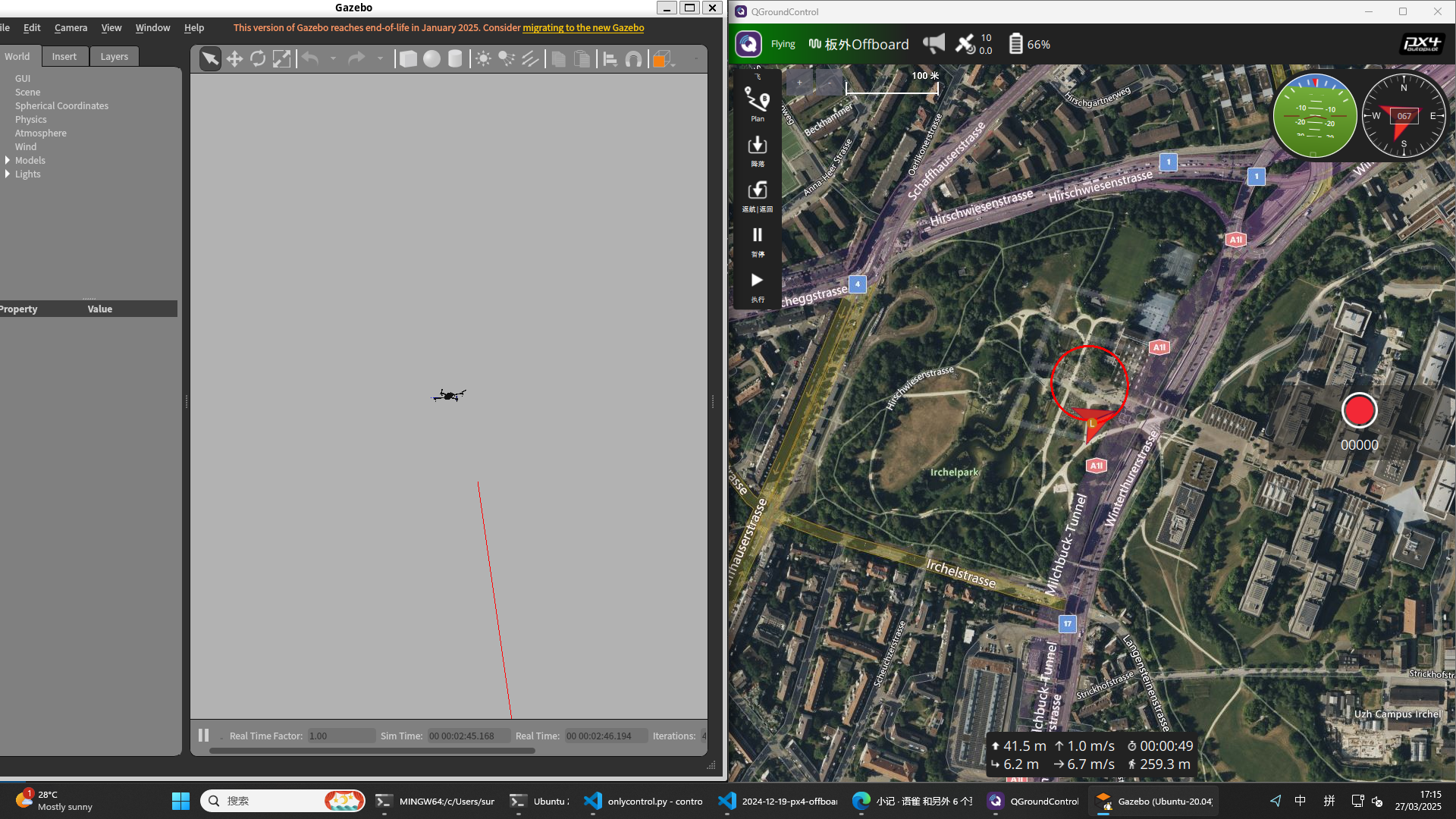The height and width of the screenshot is (819, 1456).
Task: Switch to the World tab
Action: tap(18, 56)
